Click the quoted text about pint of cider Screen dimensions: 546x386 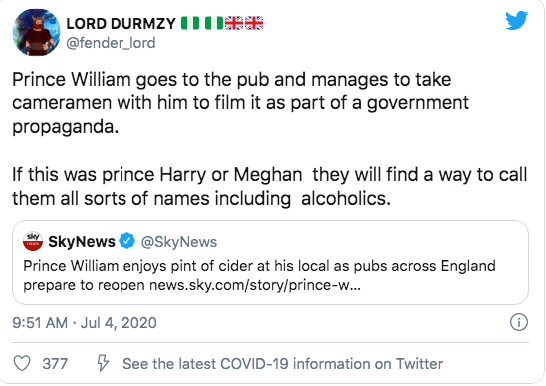(259, 275)
